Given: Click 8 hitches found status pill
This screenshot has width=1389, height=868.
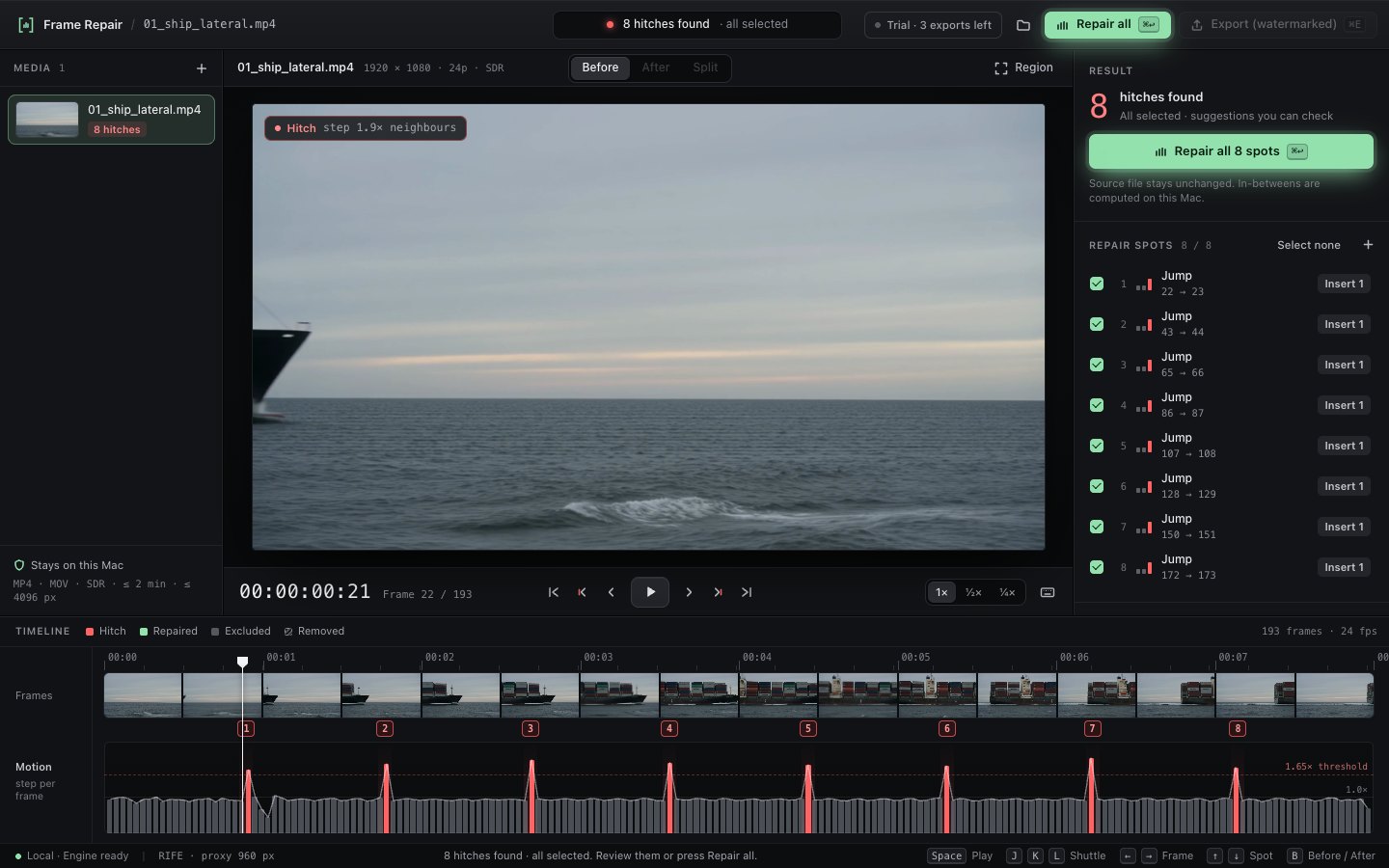Looking at the screenshot, I should coord(696,25).
